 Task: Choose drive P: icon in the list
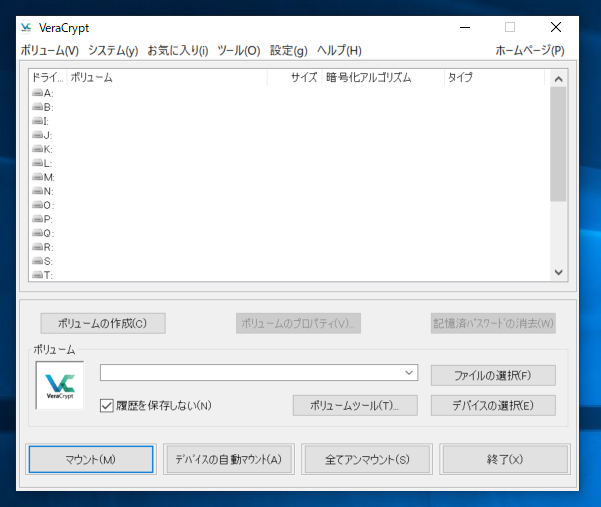[38, 219]
